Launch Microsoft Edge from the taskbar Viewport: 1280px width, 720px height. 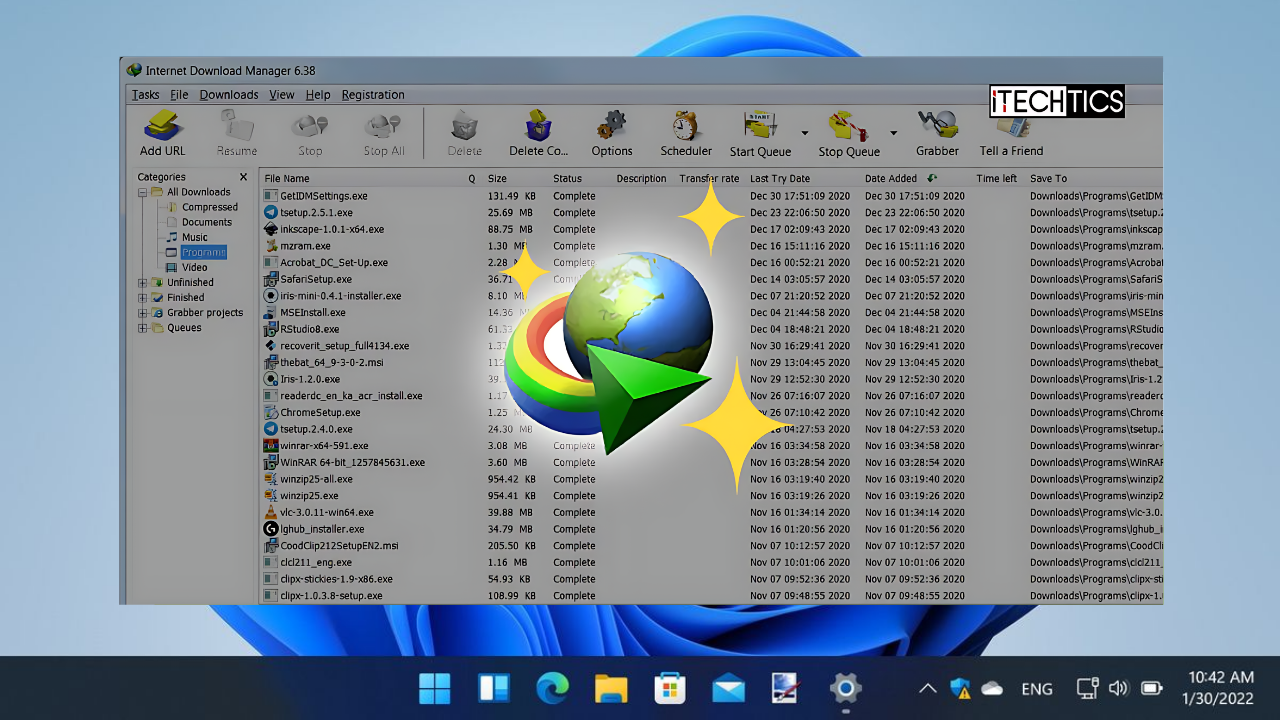(552, 688)
